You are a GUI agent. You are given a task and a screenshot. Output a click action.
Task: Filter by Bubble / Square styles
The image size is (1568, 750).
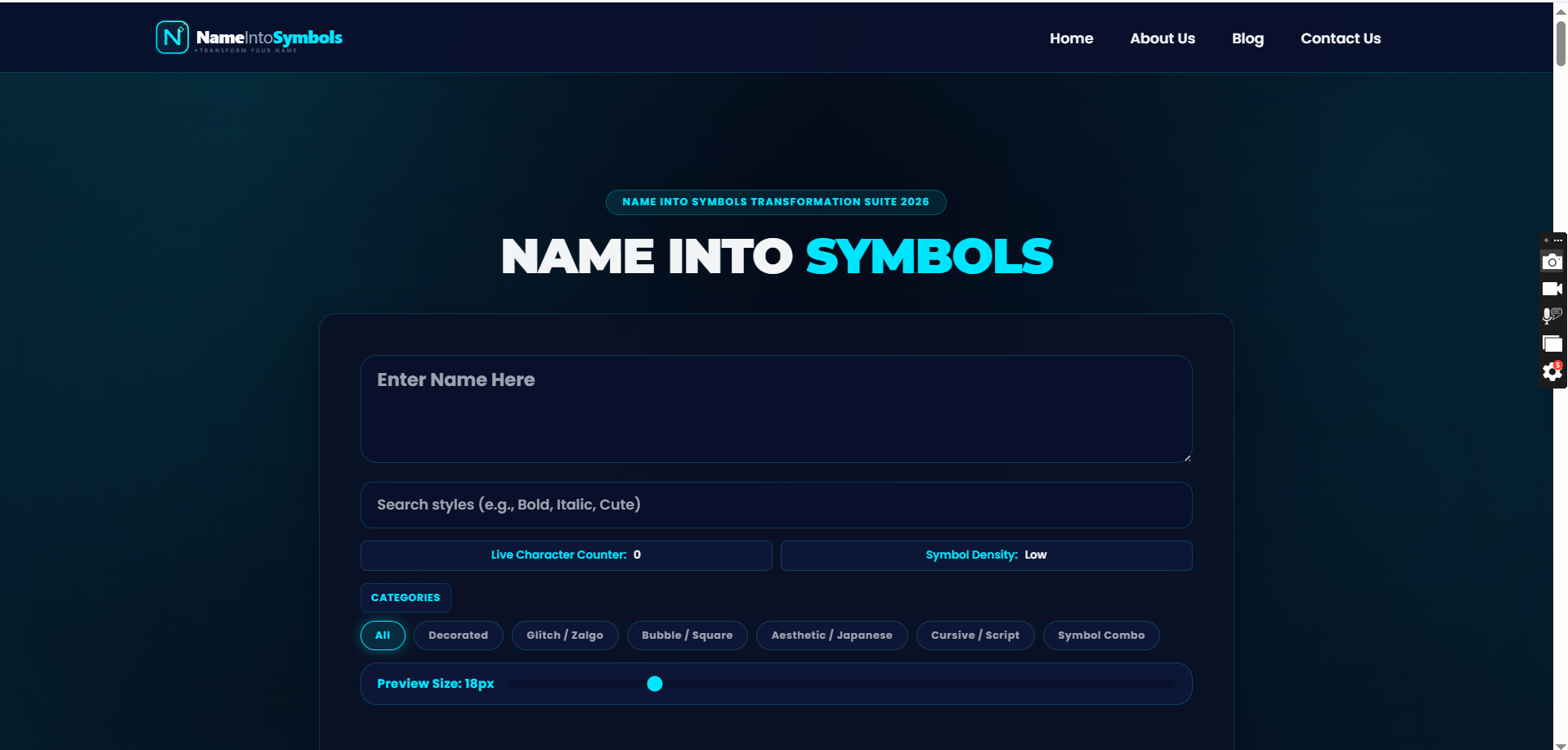pos(687,635)
